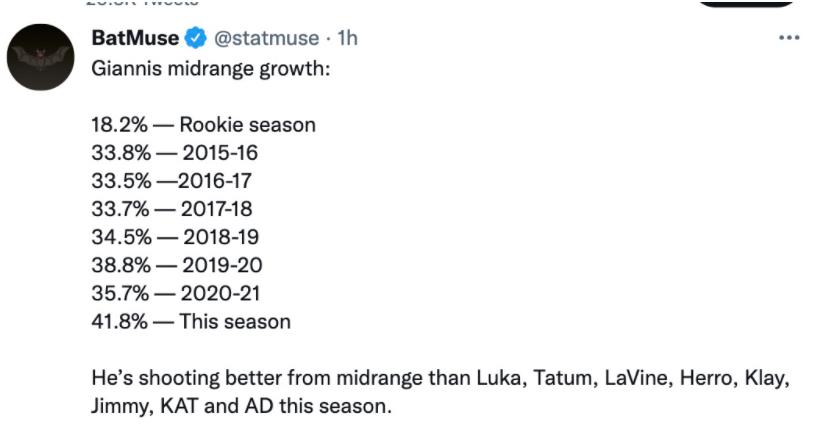The image size is (822, 429).
Task: Select the '18.2% — Rookie season' line
Action: (203, 126)
